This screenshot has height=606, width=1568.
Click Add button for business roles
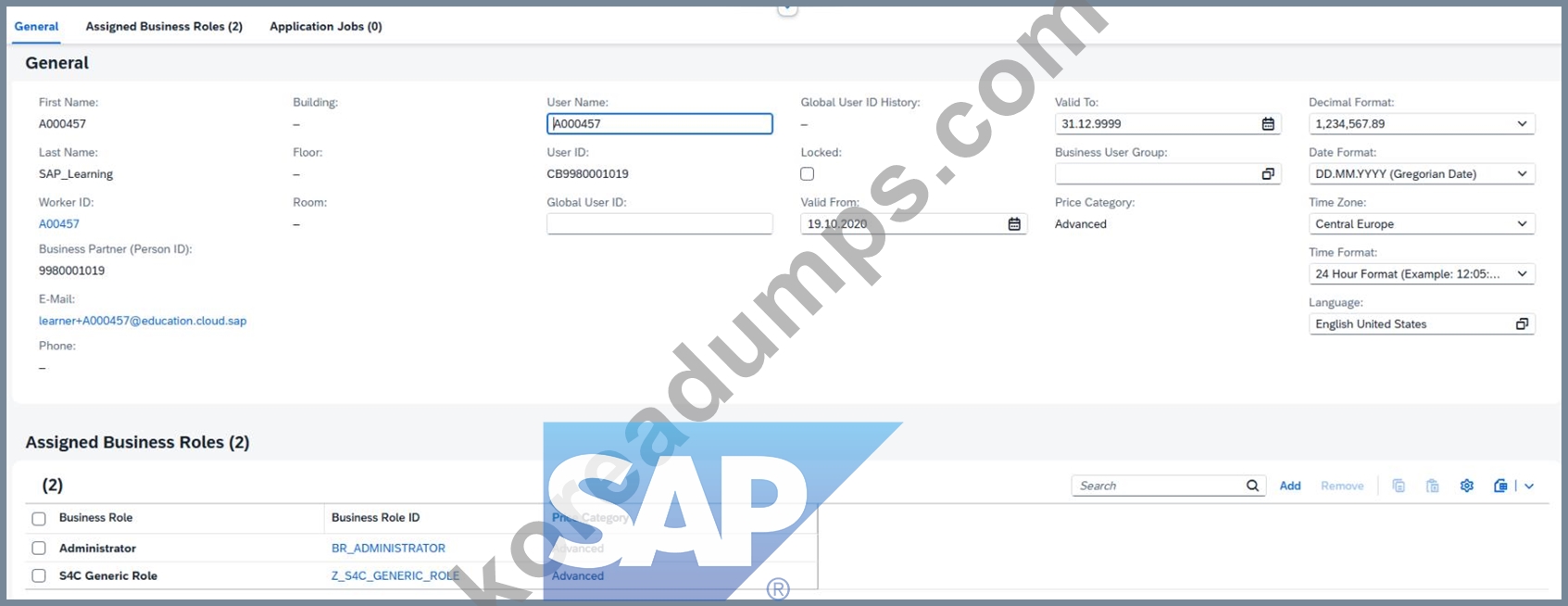[x=1290, y=486]
